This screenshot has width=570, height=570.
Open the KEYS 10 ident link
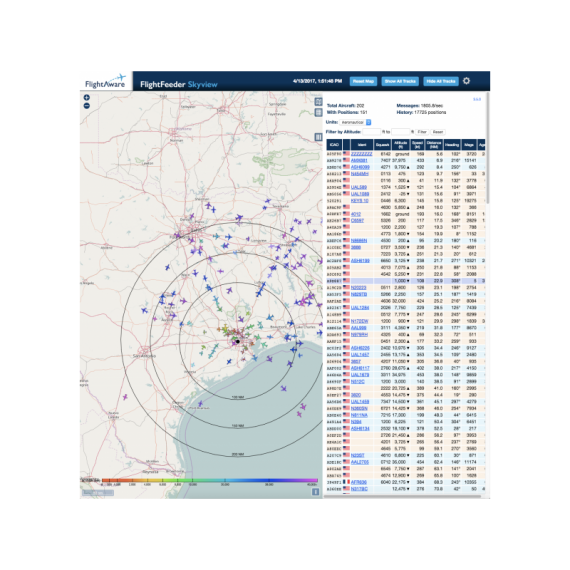coord(360,201)
